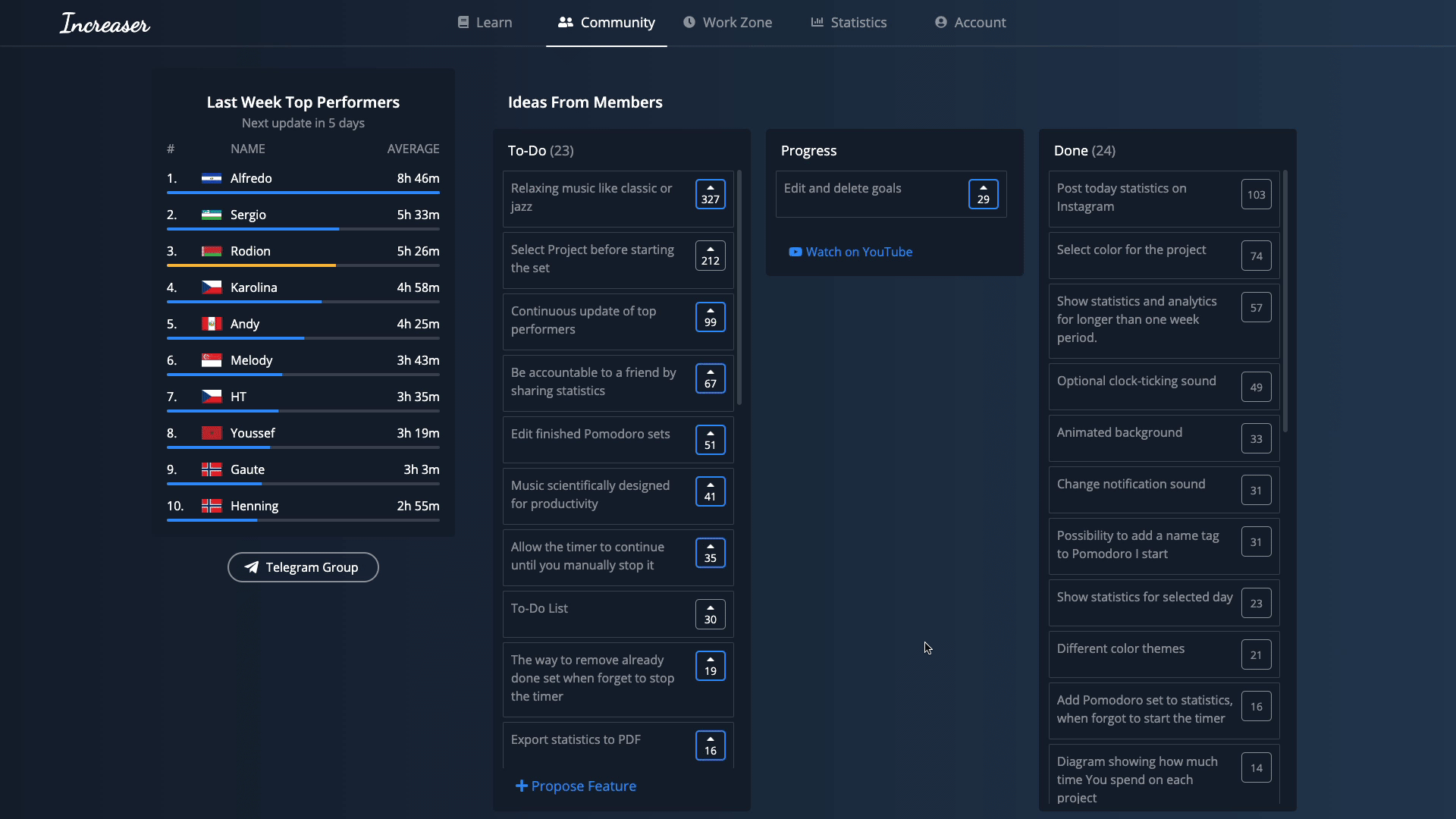The image size is (1456, 819).
Task: Click the To-Do (23) column header
Action: pyautogui.click(x=541, y=150)
